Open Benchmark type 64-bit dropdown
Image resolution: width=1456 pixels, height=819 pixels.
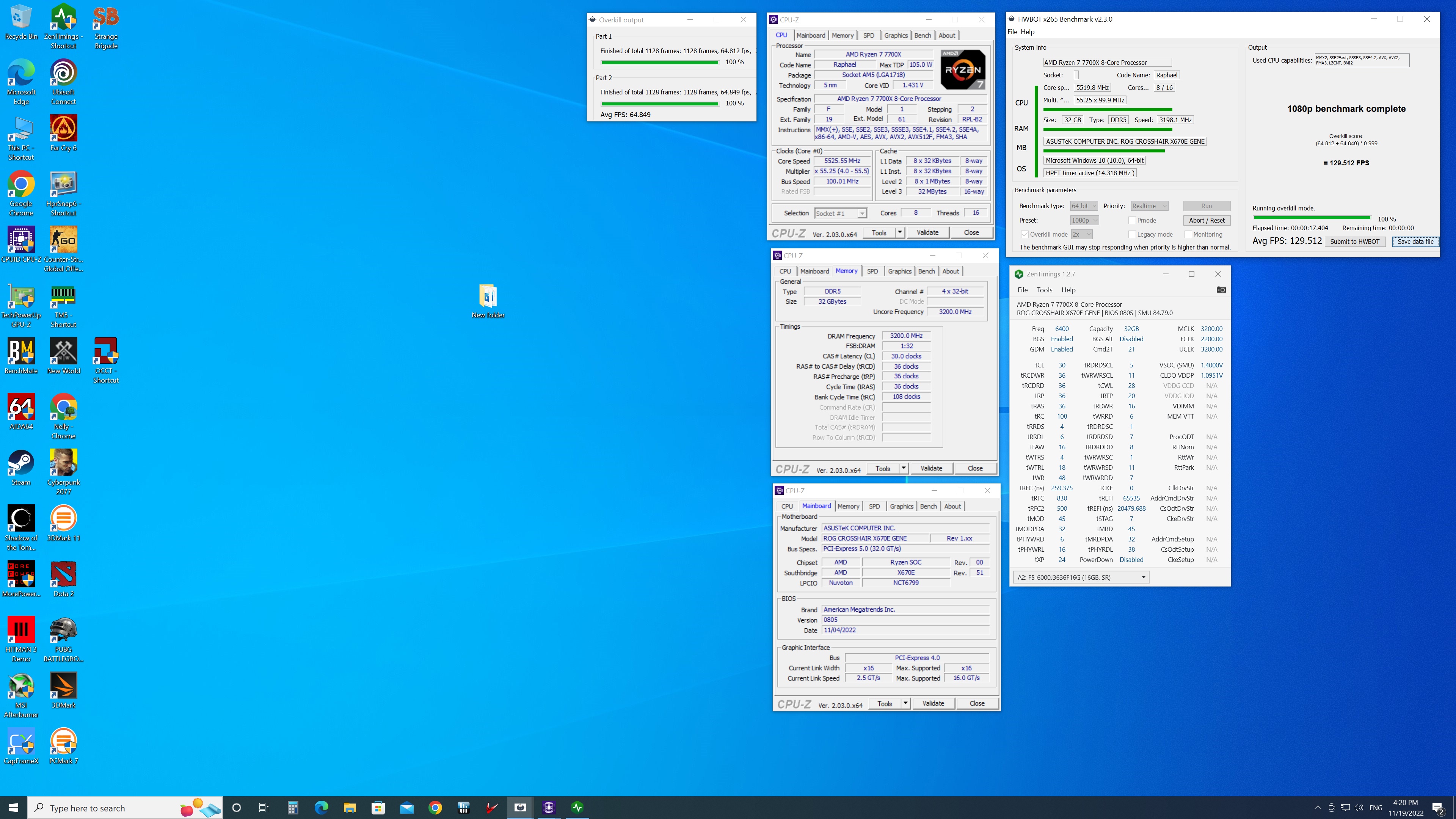[1084, 206]
